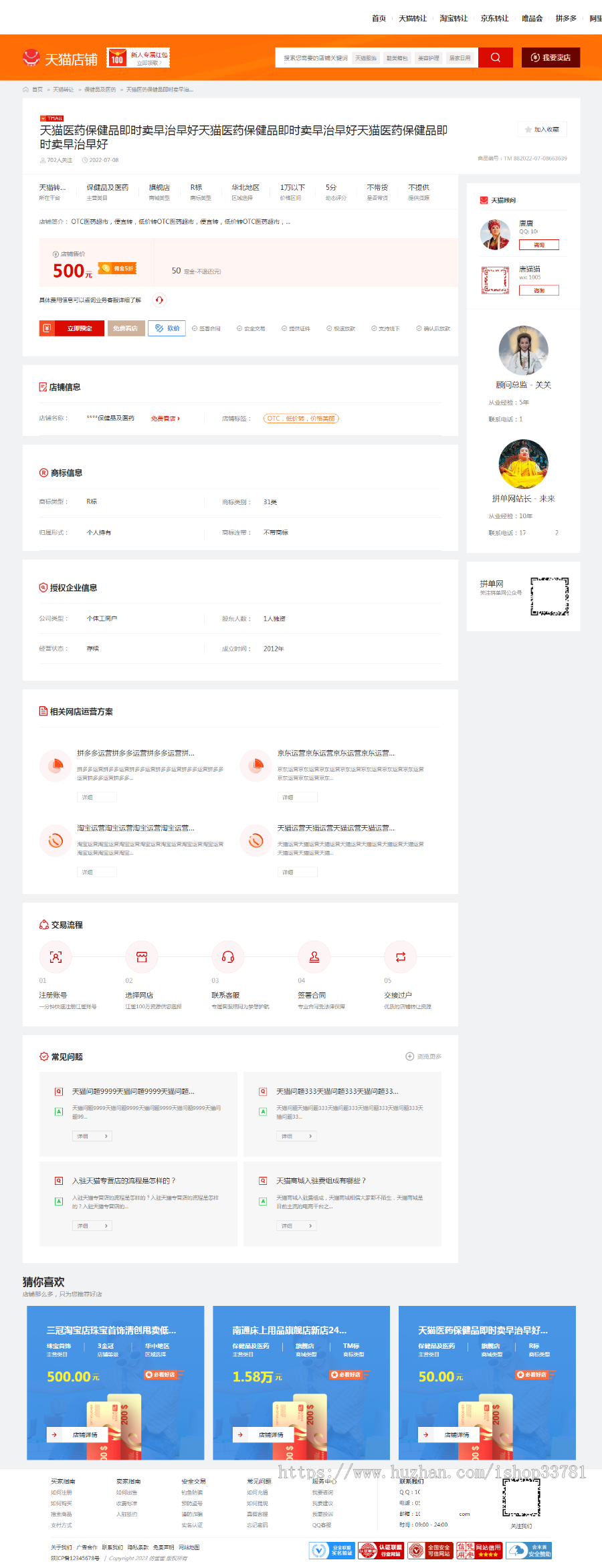Click the 注册账号 step icon

point(56,957)
